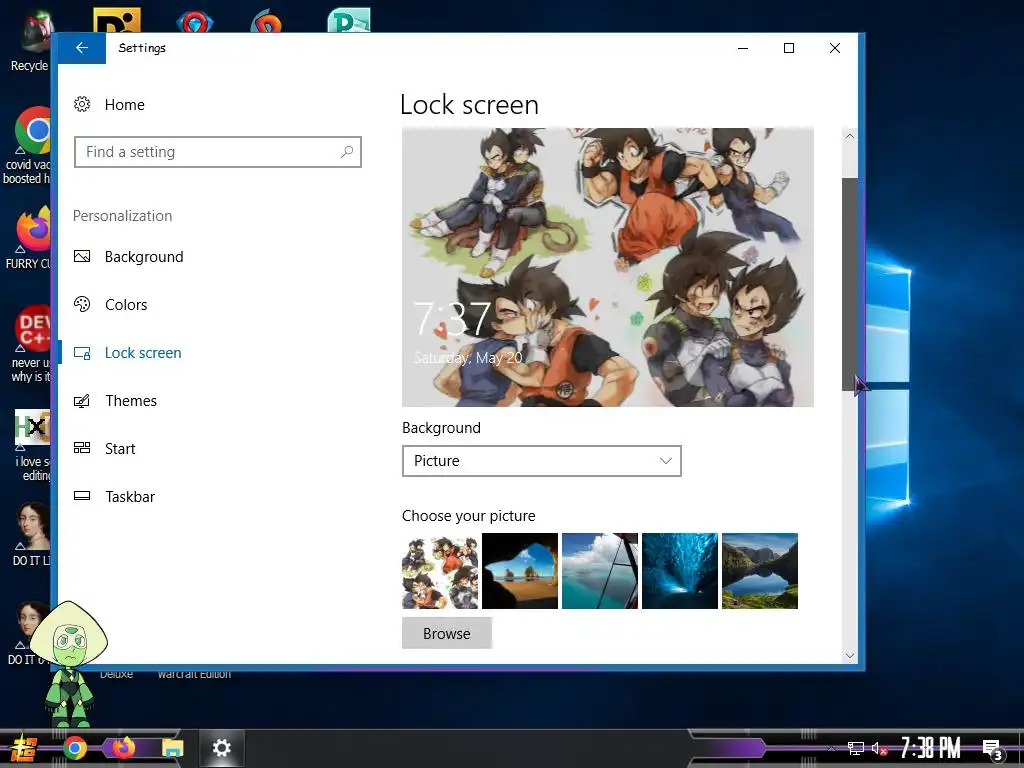Click the Settings vertical scrollbar thumb

tap(850, 284)
